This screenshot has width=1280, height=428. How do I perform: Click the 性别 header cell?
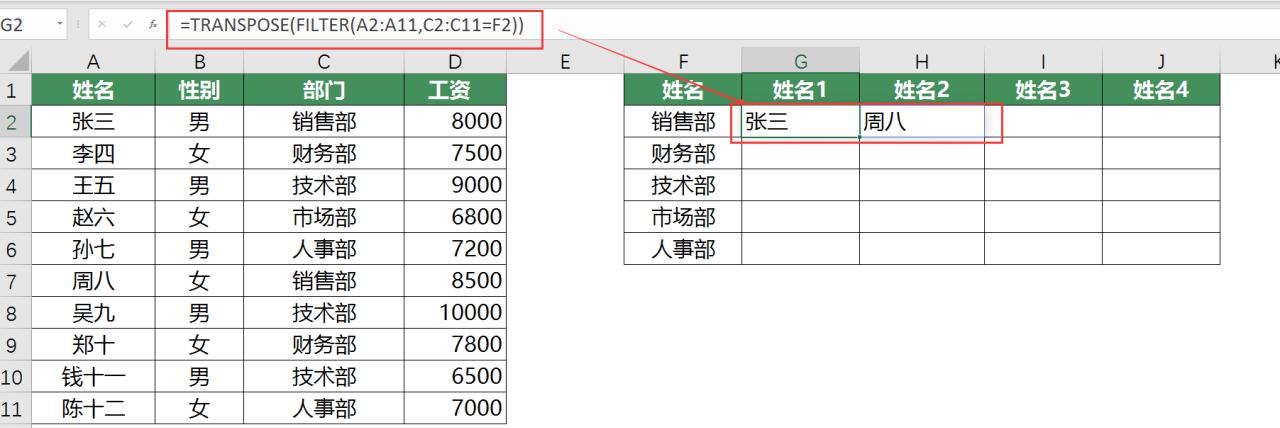click(x=199, y=90)
